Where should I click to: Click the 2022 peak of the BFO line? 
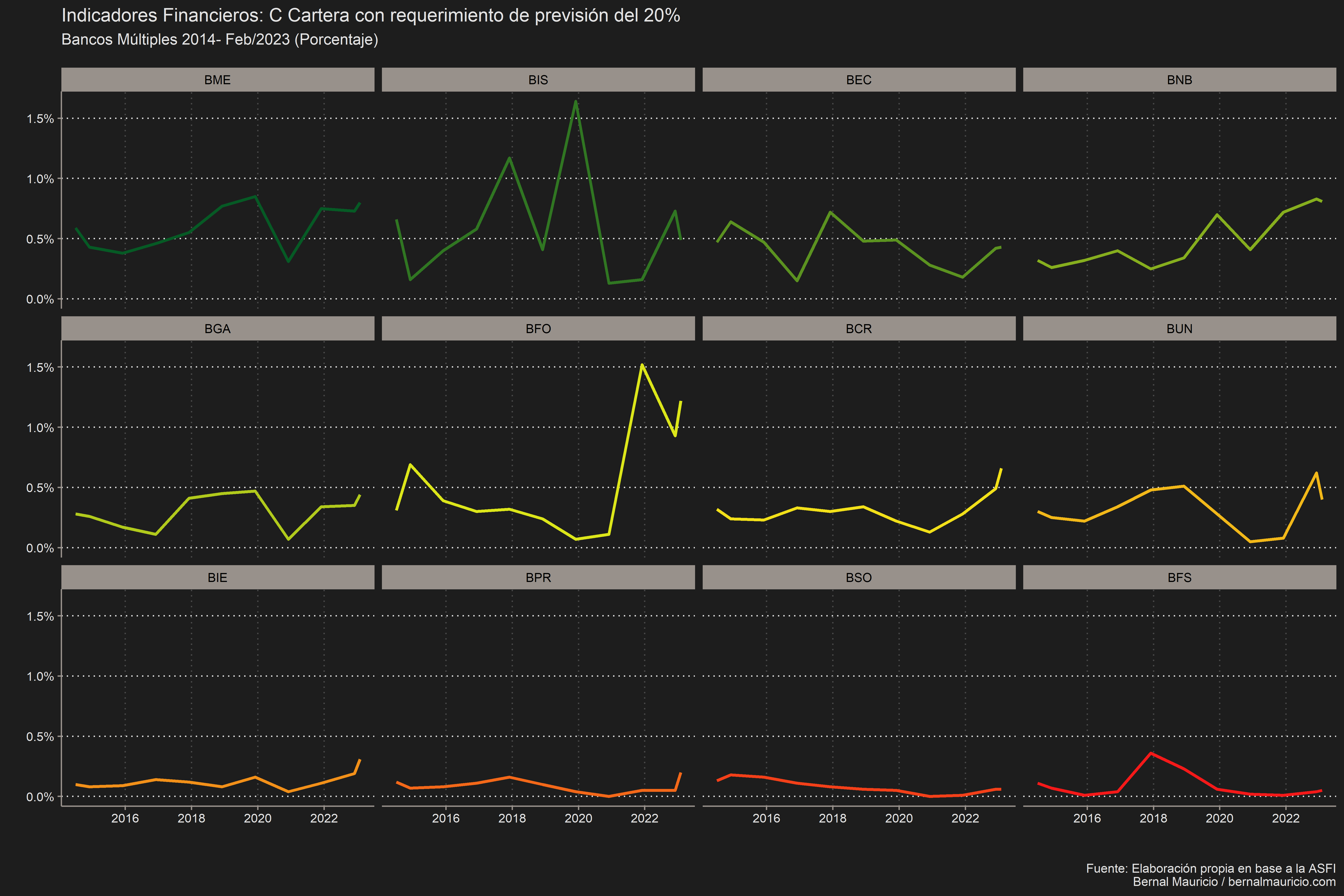coord(642,365)
